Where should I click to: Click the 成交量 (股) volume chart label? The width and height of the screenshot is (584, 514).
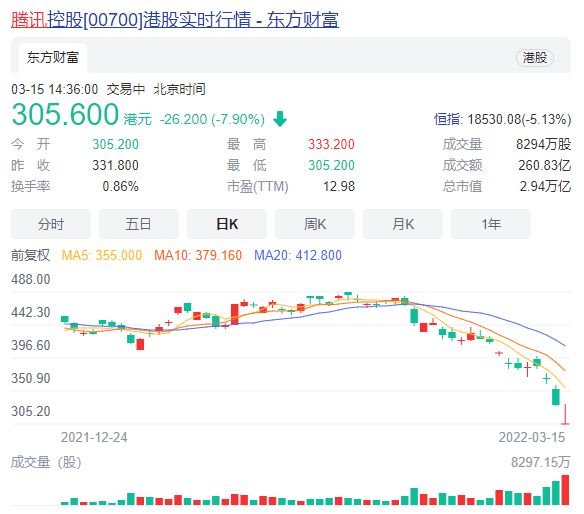46,462
